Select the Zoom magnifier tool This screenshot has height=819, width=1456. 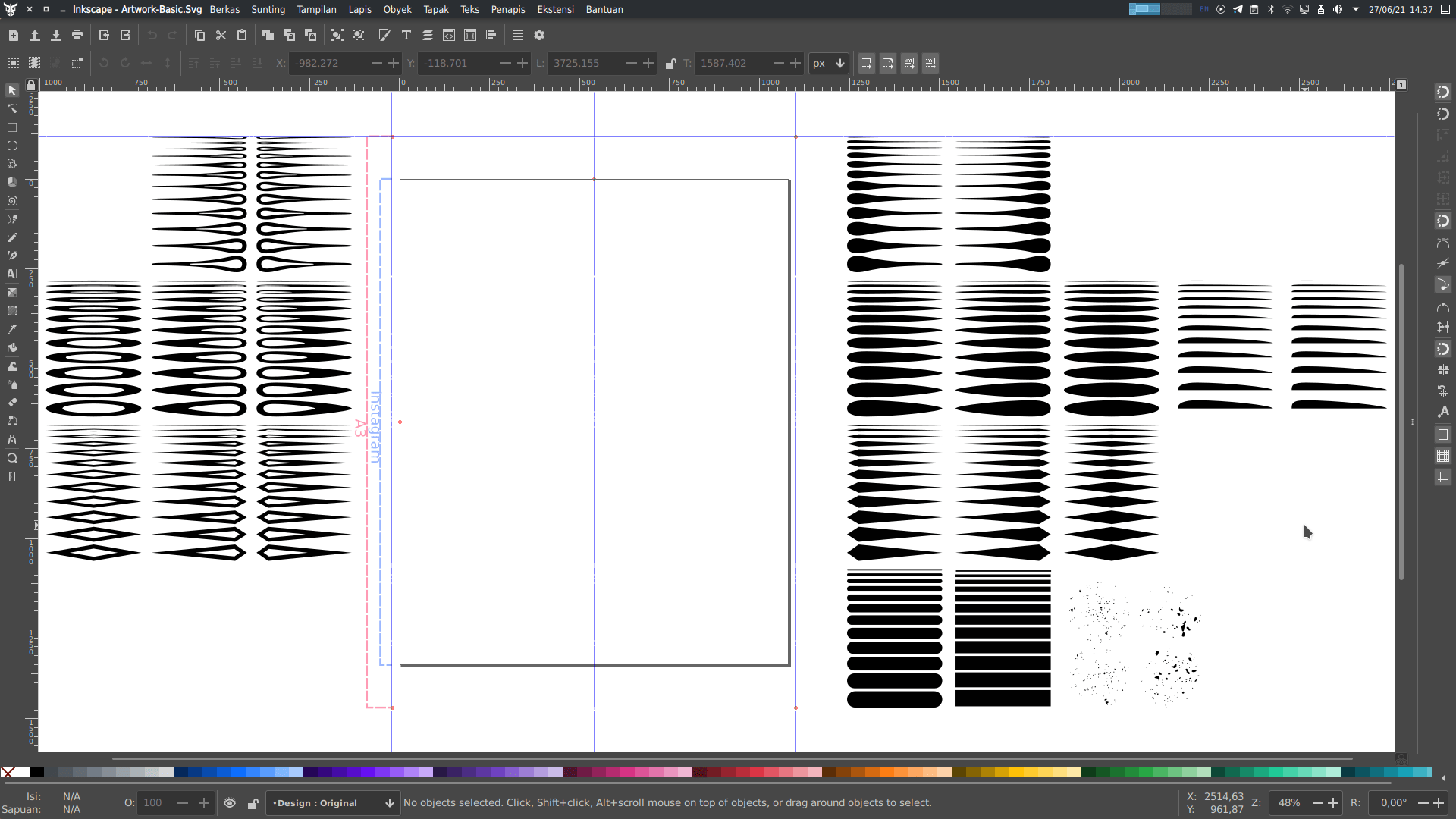tap(12, 458)
